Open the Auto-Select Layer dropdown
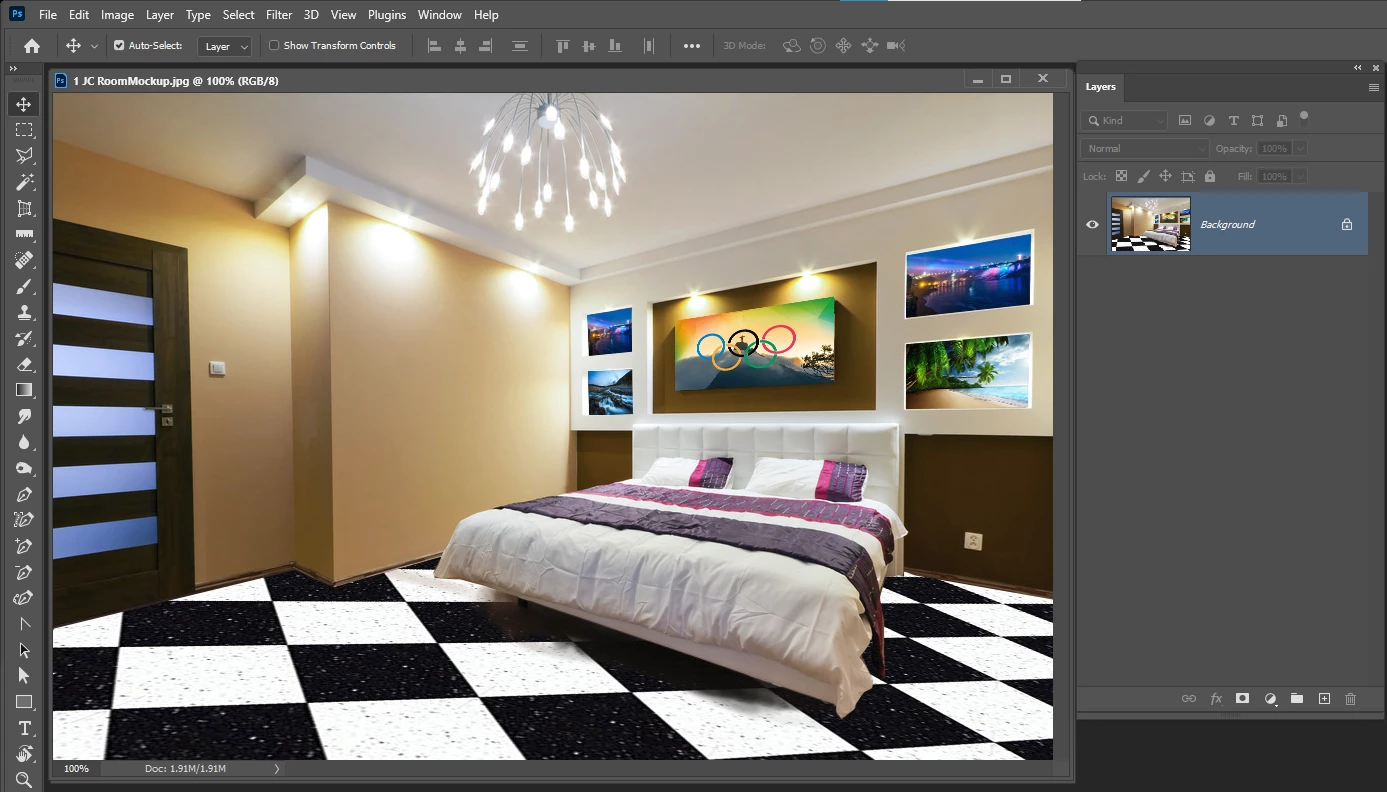Viewport: 1387px width, 792px height. point(225,46)
